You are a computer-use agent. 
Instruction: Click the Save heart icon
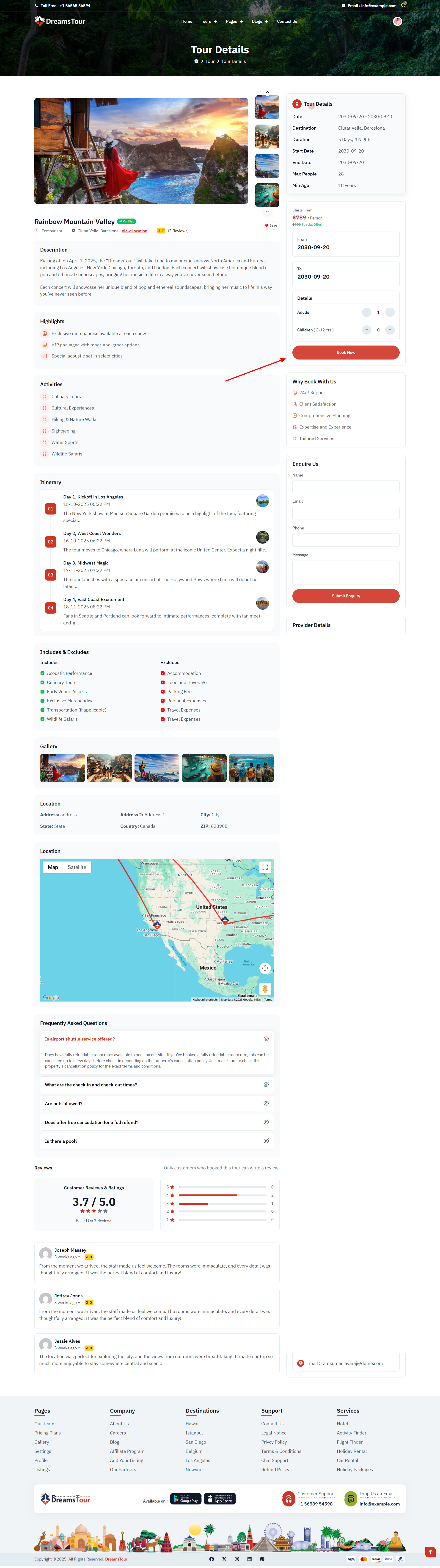(x=267, y=225)
